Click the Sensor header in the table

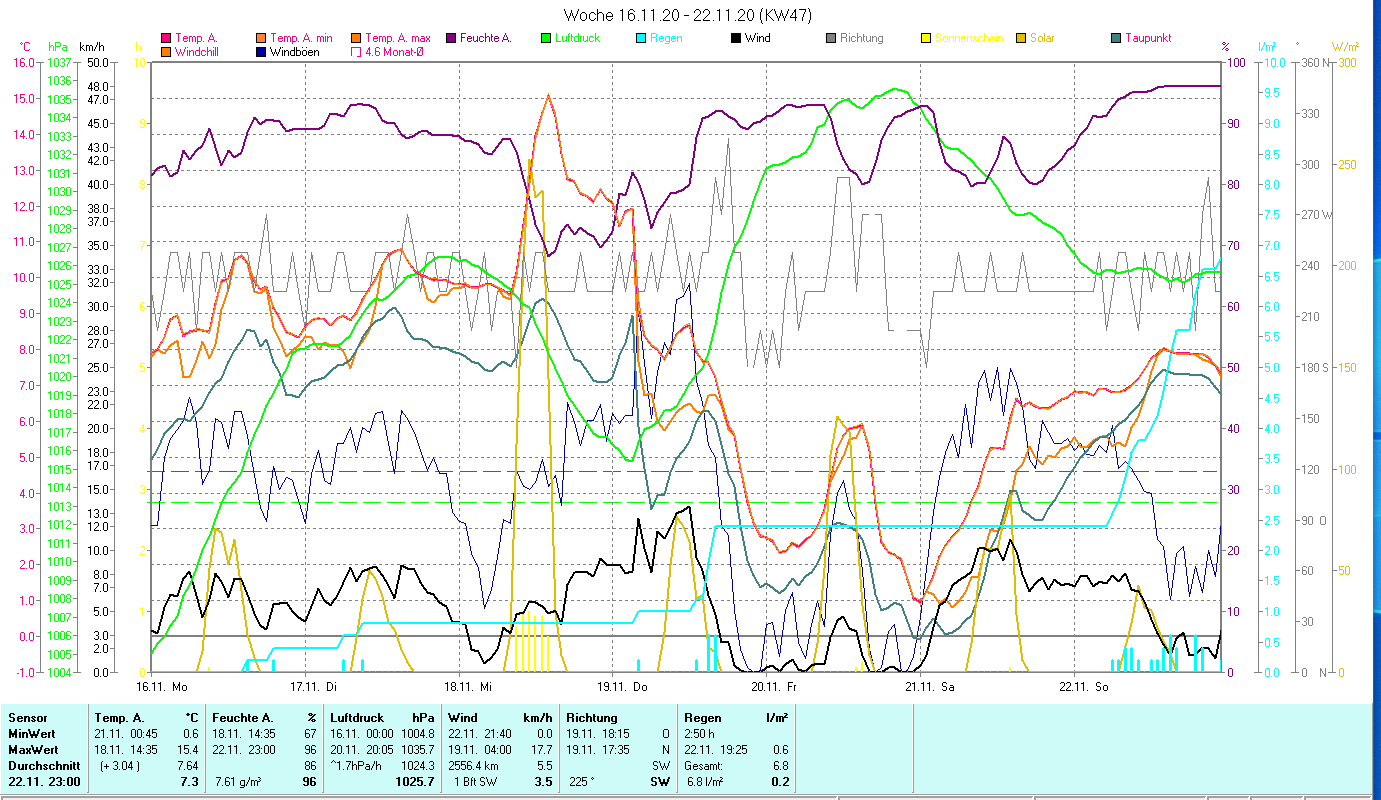pyautogui.click(x=26, y=718)
